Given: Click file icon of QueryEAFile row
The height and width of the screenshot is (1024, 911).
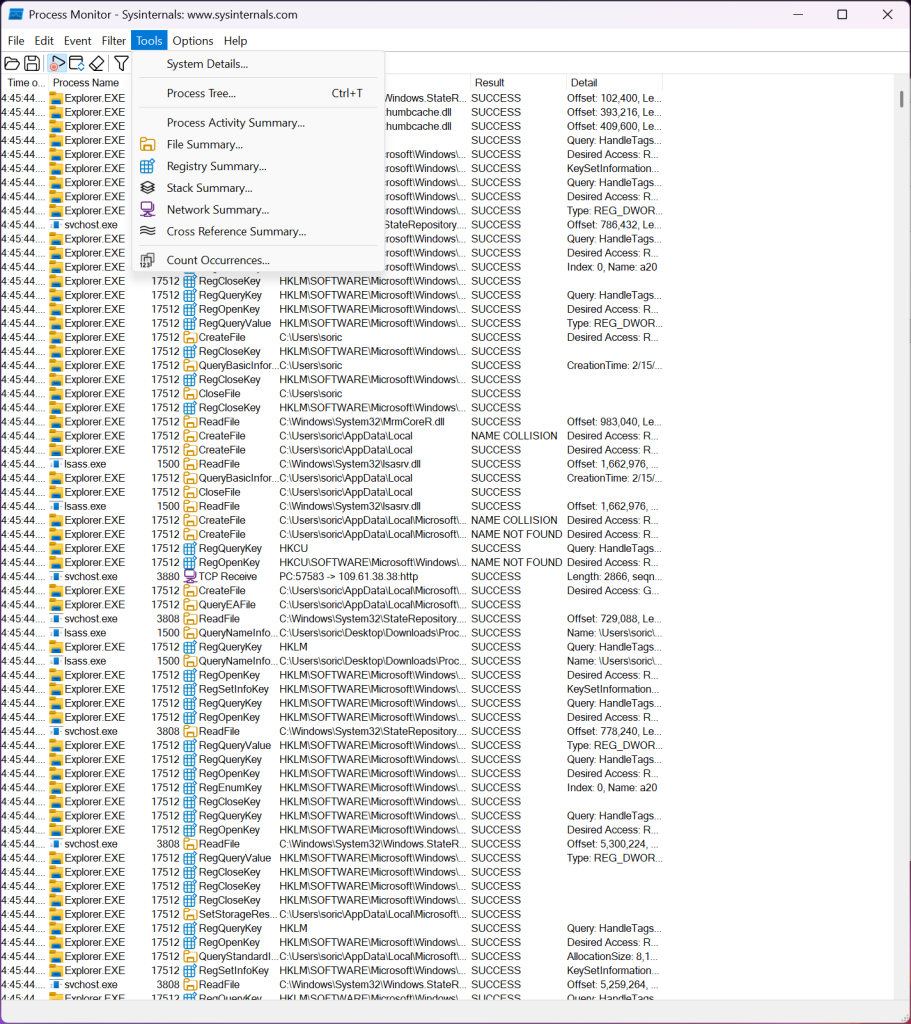Looking at the screenshot, I should 190,605.
